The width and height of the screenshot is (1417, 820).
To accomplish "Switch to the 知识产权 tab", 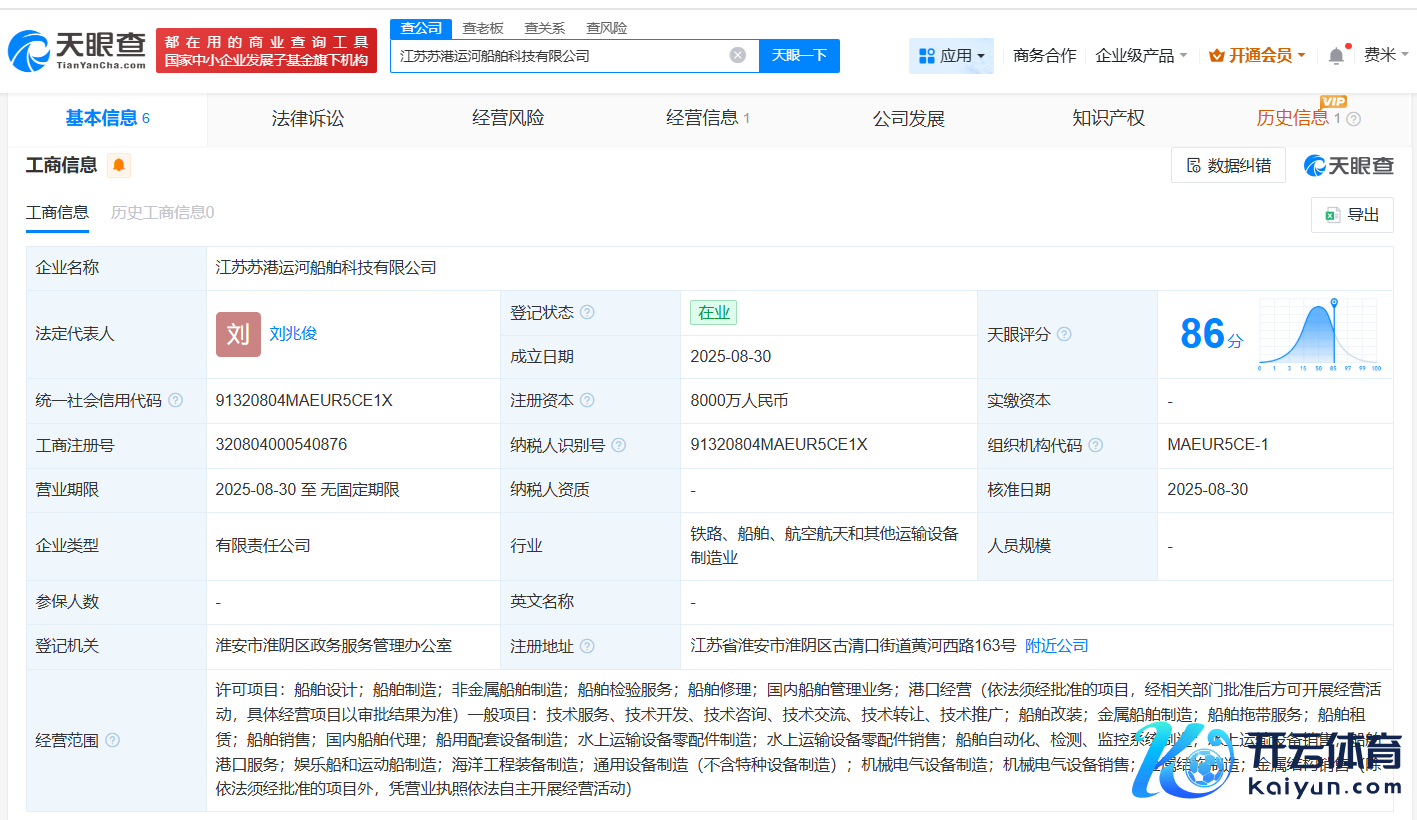I will pos(1108,118).
